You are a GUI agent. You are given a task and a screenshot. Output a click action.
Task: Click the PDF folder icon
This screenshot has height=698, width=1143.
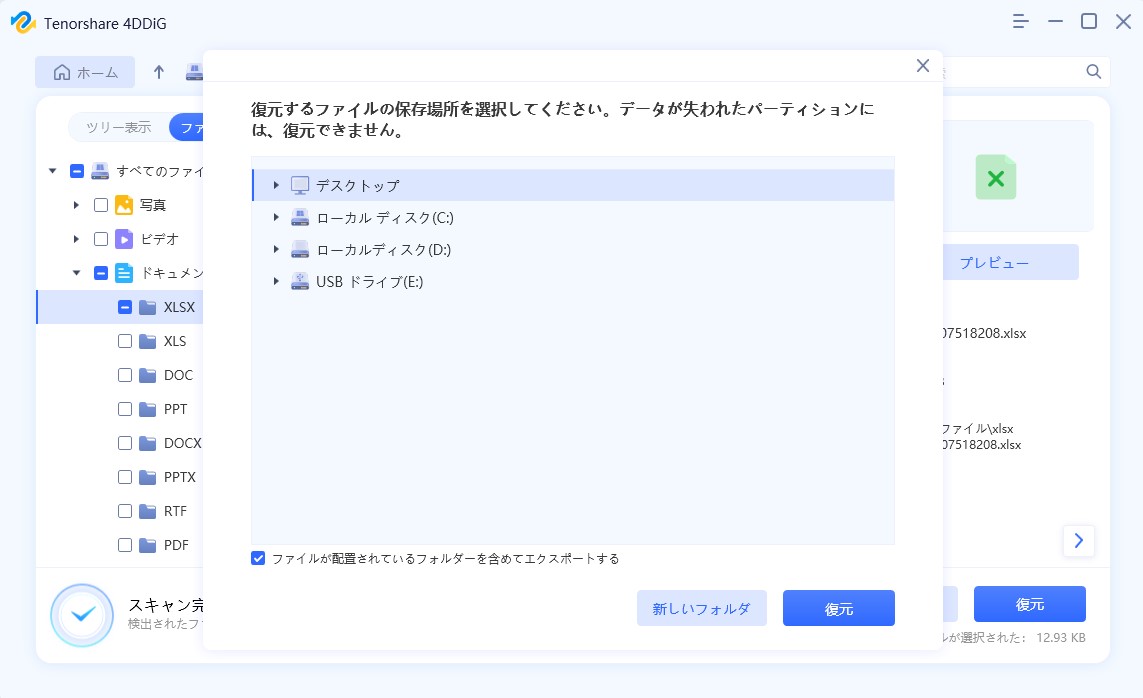(148, 545)
